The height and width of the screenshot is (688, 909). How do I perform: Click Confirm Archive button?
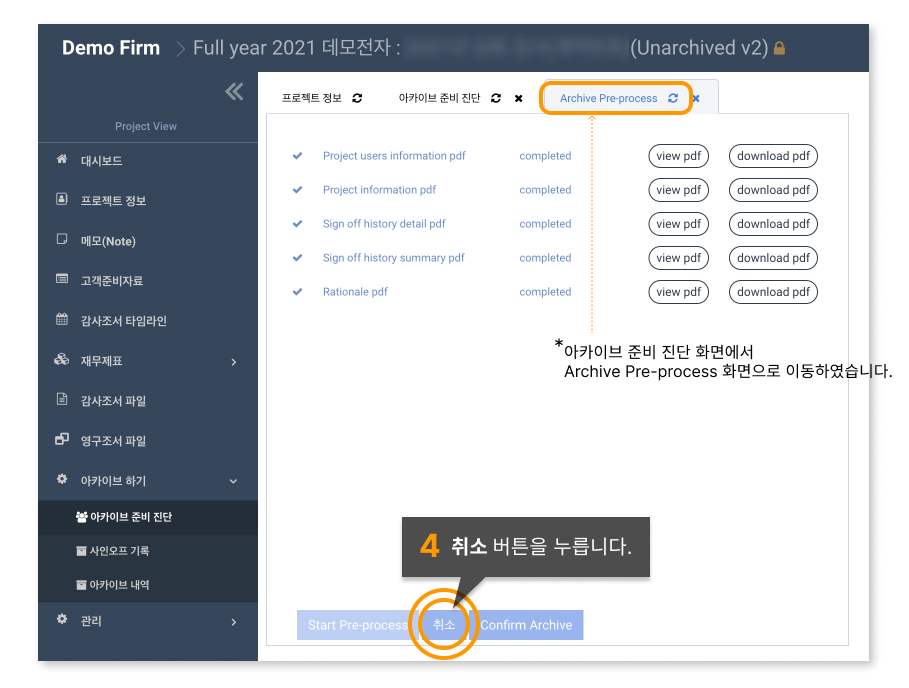pyautogui.click(x=531, y=624)
